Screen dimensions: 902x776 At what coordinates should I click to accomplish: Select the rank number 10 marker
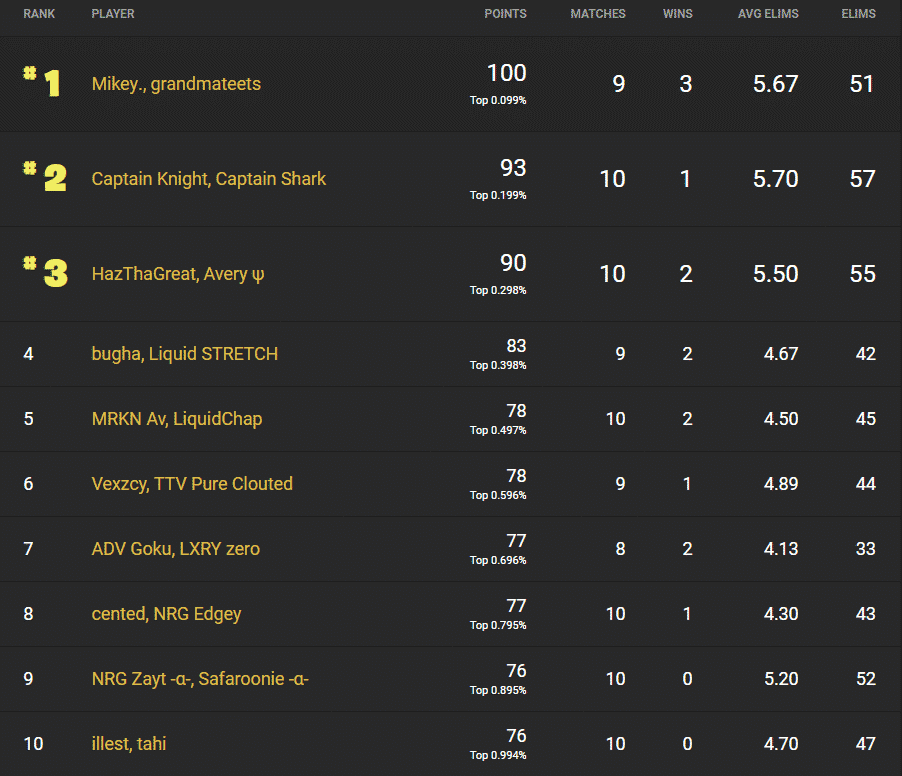coord(33,743)
